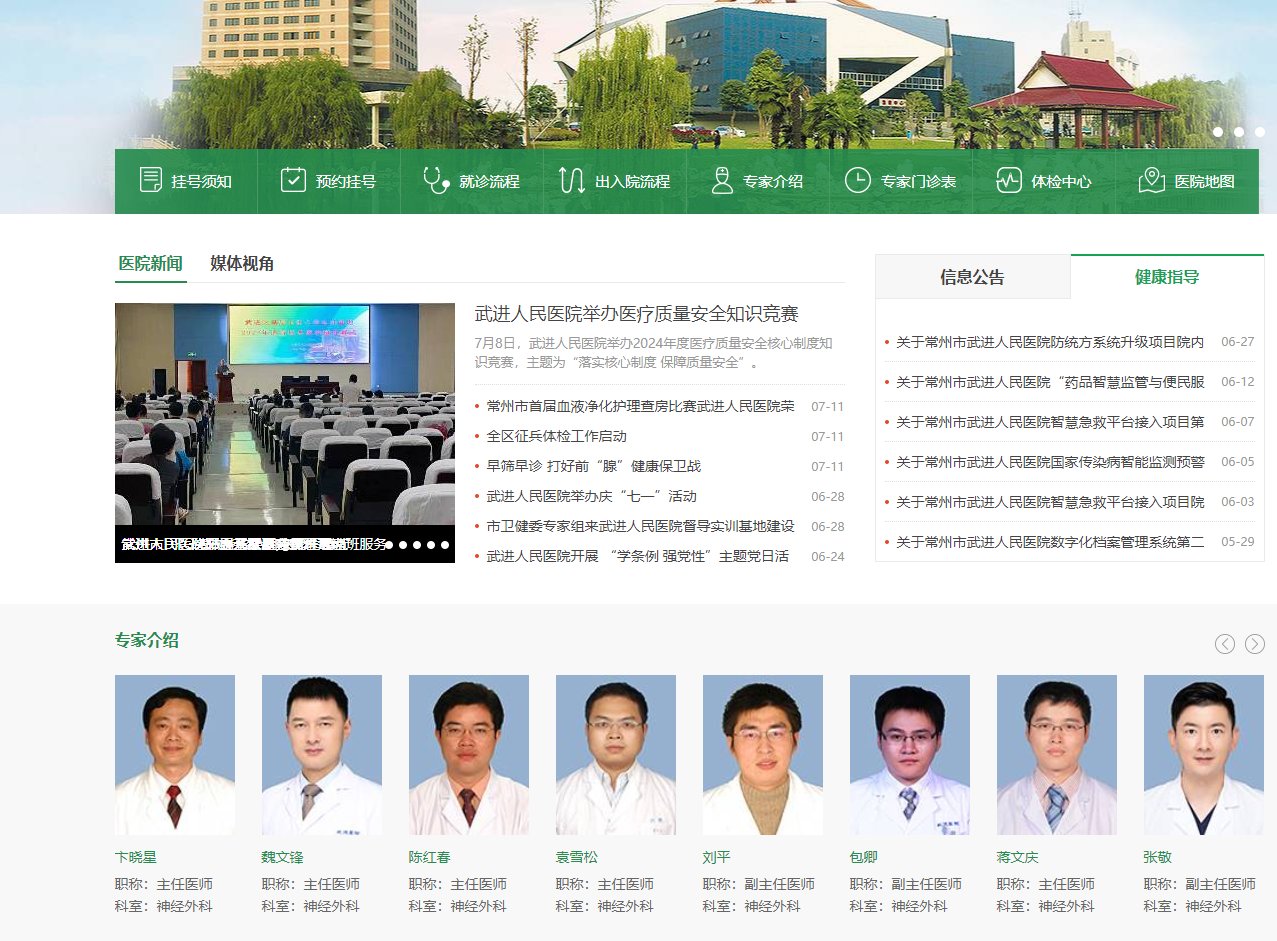Viewport: 1277px width, 941px height.
Task: Open 就诊流程 navigation label
Action: pos(490,181)
